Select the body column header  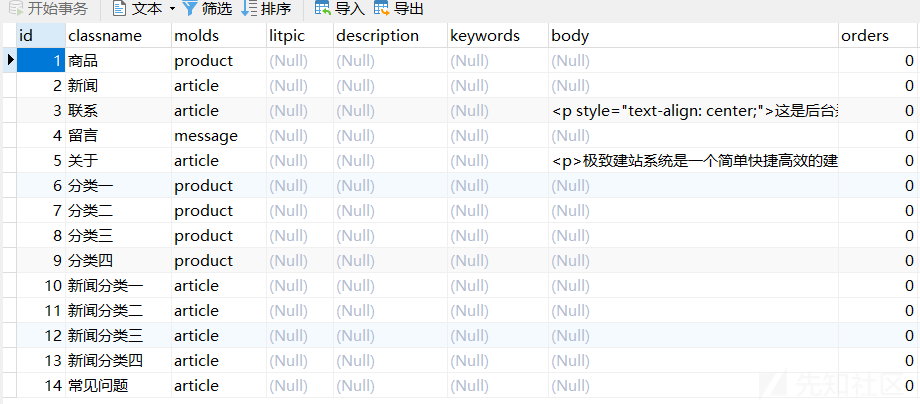pos(570,36)
